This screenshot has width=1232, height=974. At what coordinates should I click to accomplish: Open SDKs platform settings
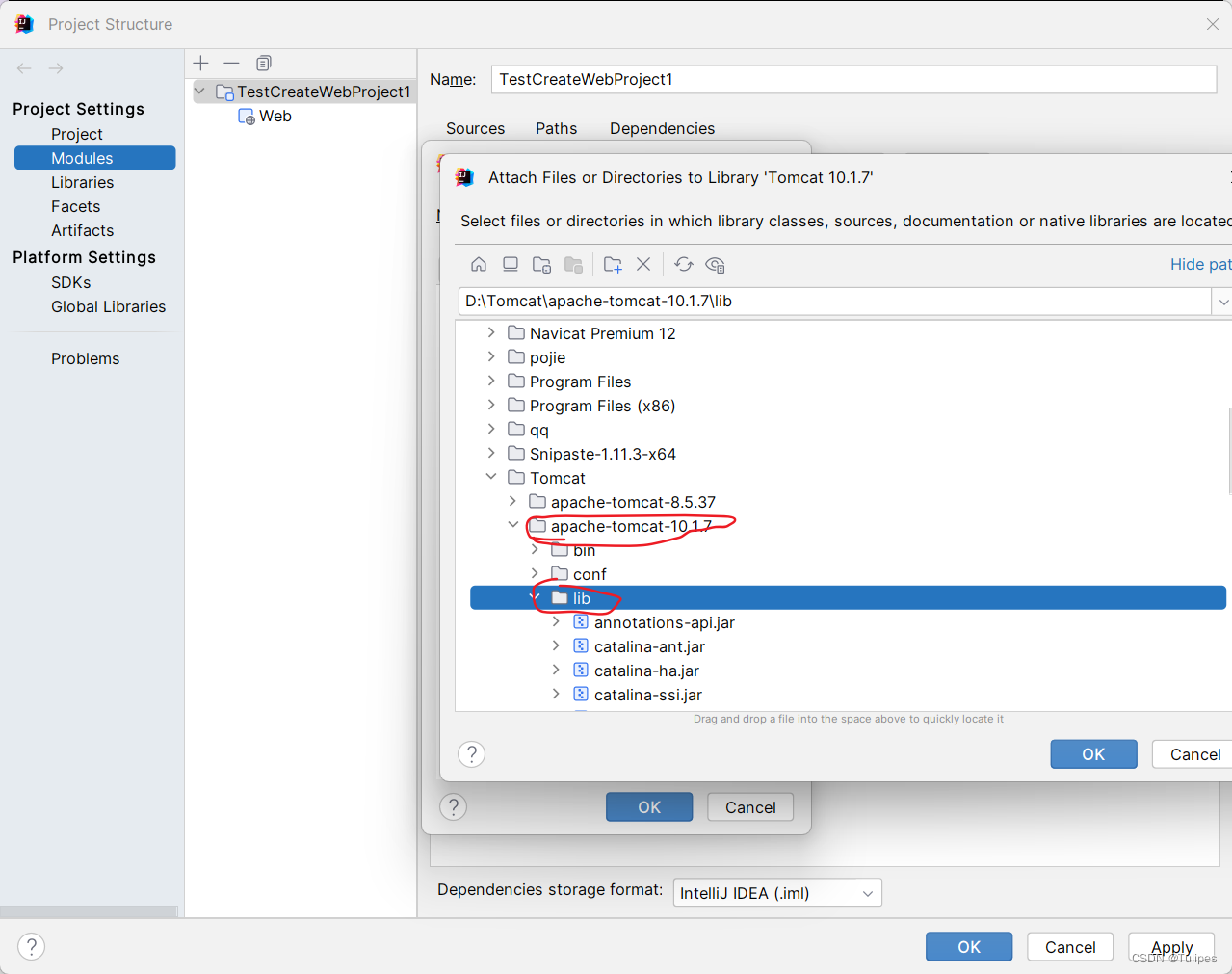[x=70, y=282]
